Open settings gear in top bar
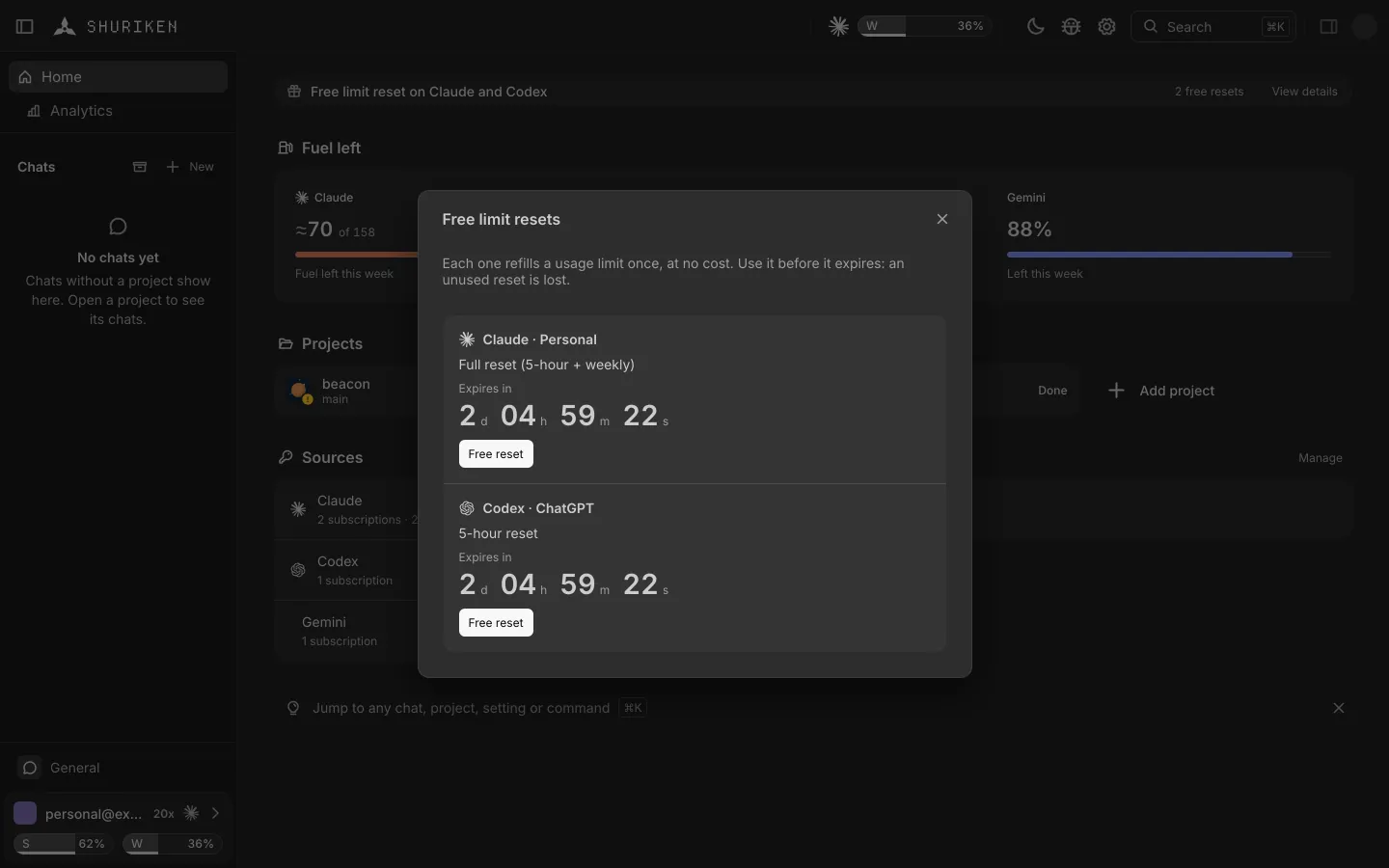The width and height of the screenshot is (1389, 868). pyautogui.click(x=1106, y=27)
